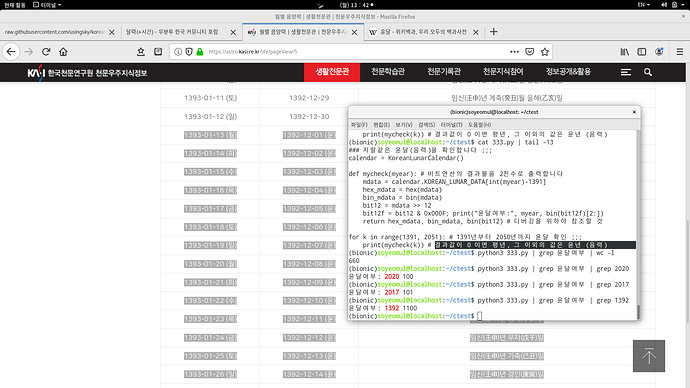Open terminal 파일(F) menu
Viewport: 690px width, 388px height.
pyautogui.click(x=359, y=125)
